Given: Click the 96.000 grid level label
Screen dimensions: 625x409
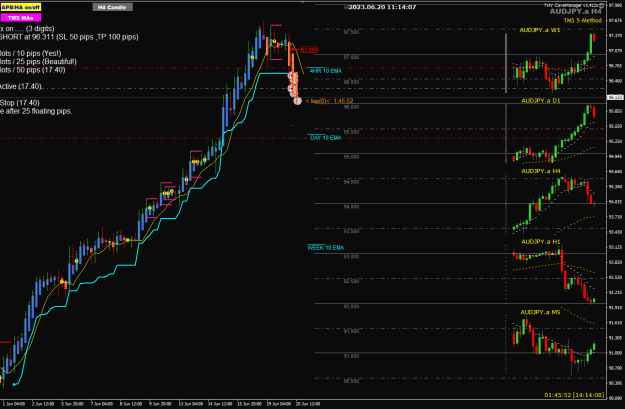Looking at the screenshot, I should (351, 107).
